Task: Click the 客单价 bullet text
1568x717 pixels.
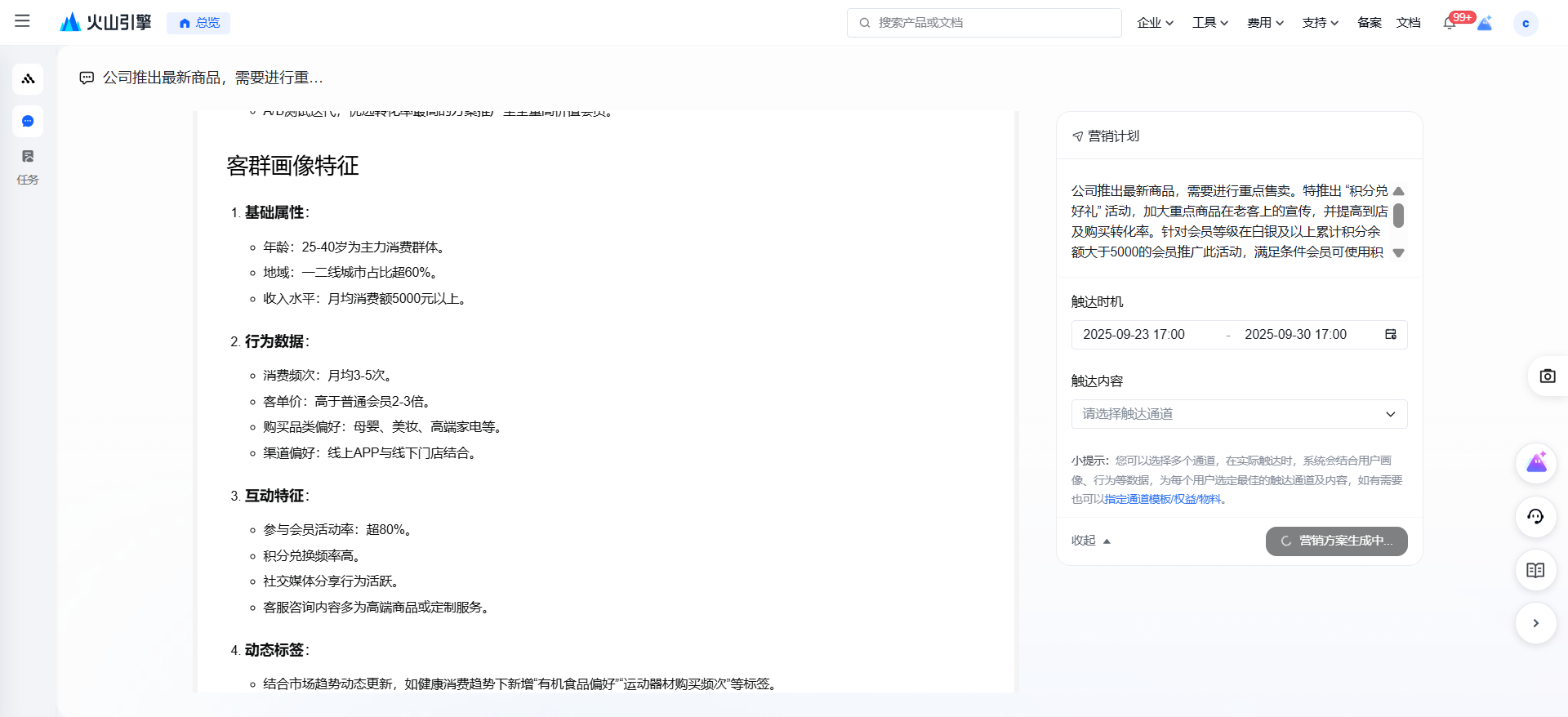Action: [x=348, y=402]
